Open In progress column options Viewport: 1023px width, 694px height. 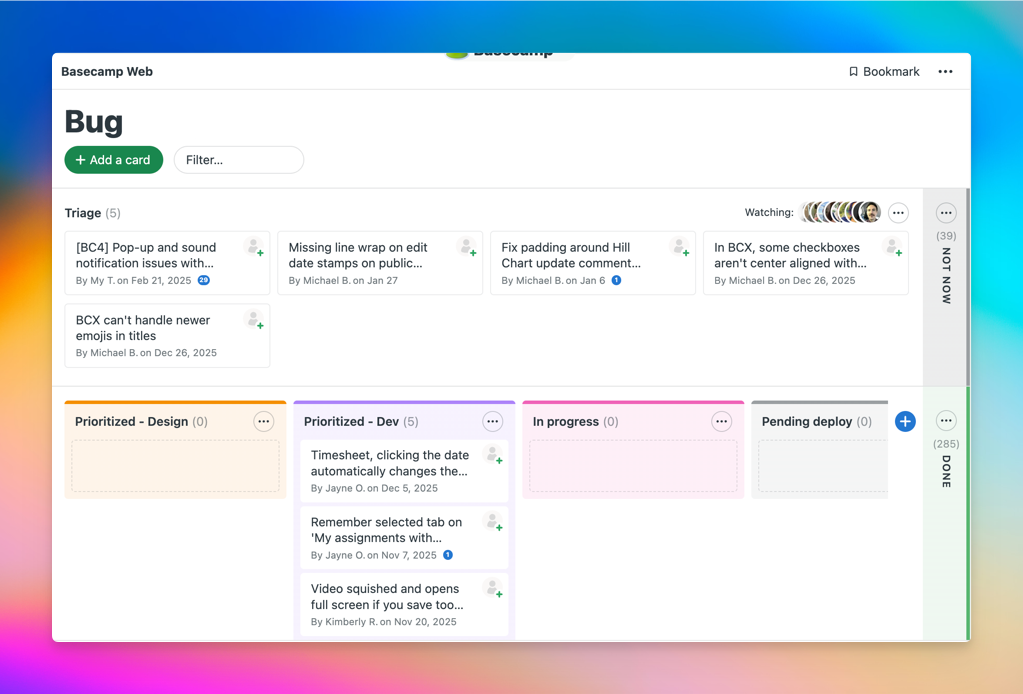tap(722, 421)
